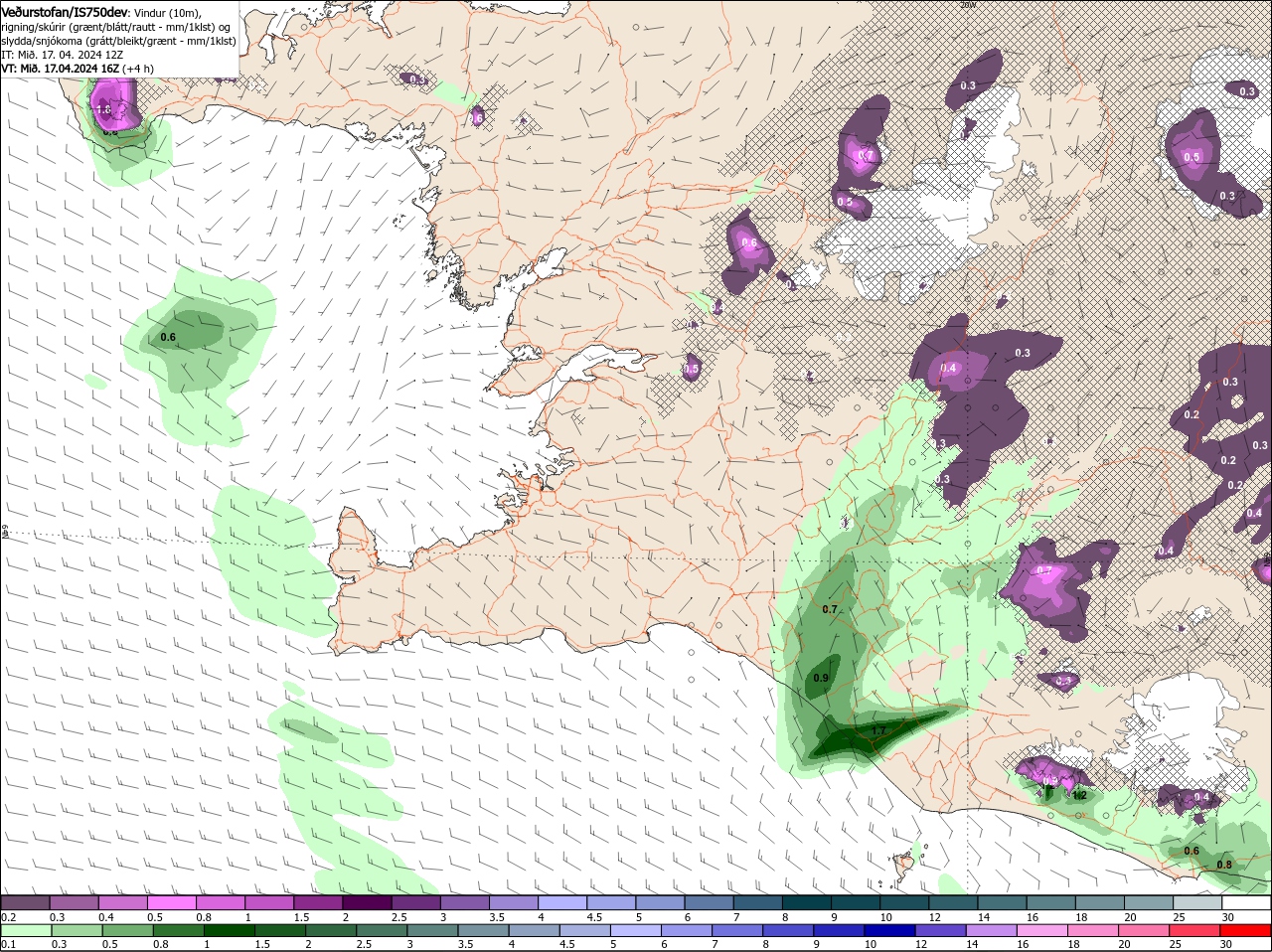Image resolution: width=1272 pixels, height=952 pixels.
Task: Click the snow legend swatch starting at 2
Action: pos(368,902)
